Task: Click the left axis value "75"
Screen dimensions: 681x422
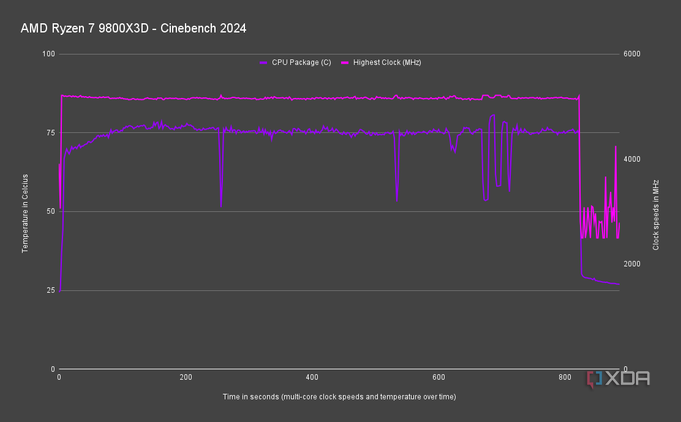Action: 51,133
